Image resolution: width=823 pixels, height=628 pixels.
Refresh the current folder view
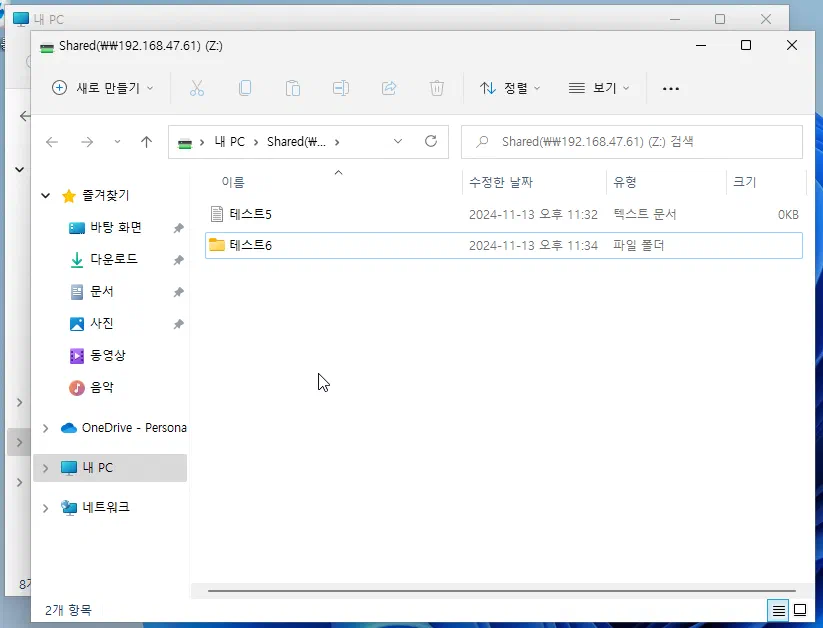(431, 142)
